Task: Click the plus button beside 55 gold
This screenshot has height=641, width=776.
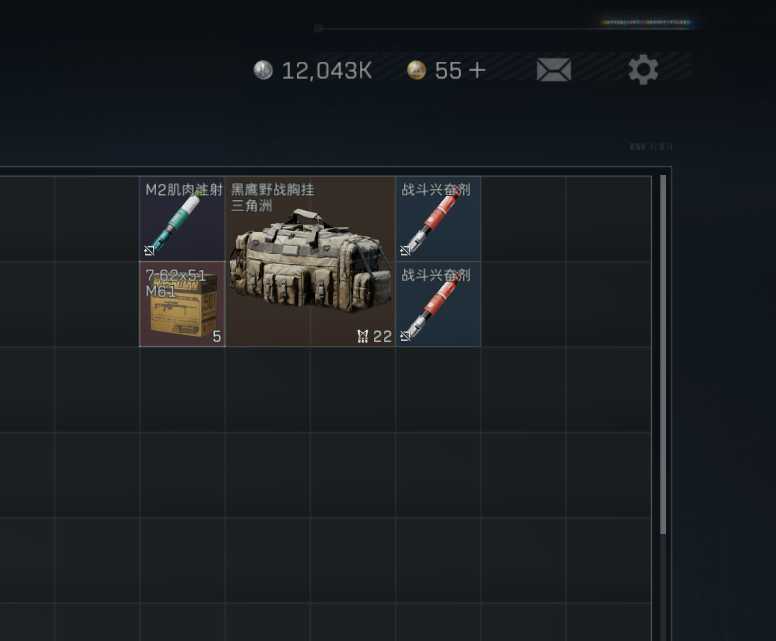Action: [x=477, y=70]
